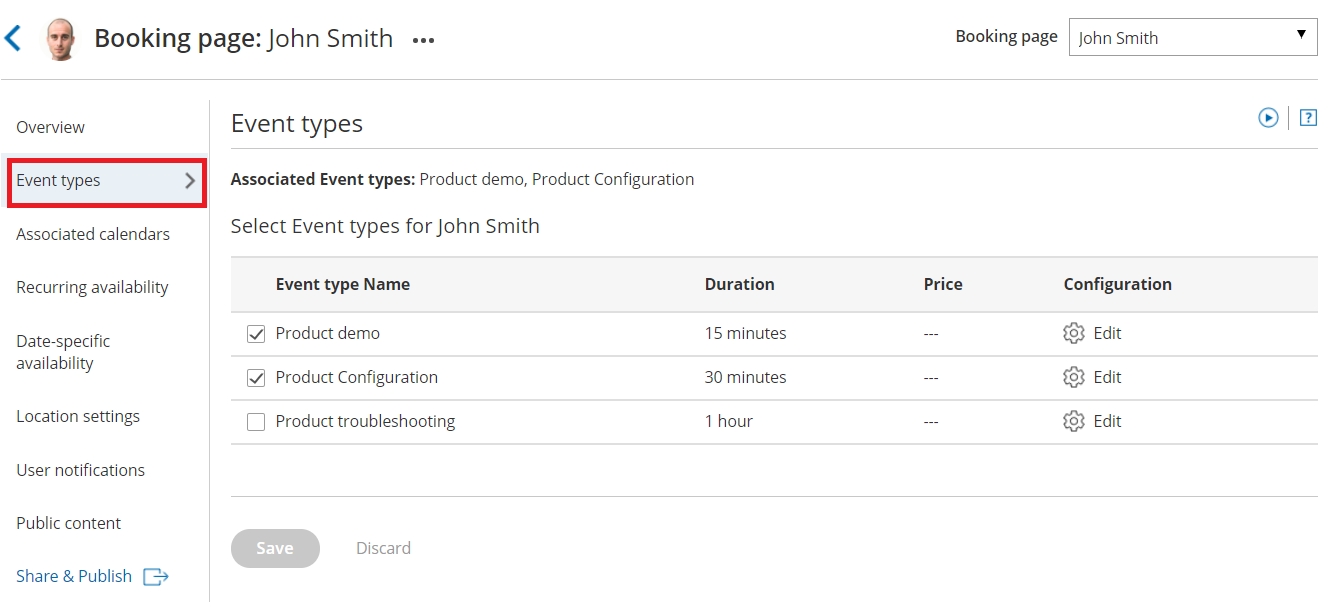Enable the Product troubleshooting checkbox

pos(256,422)
